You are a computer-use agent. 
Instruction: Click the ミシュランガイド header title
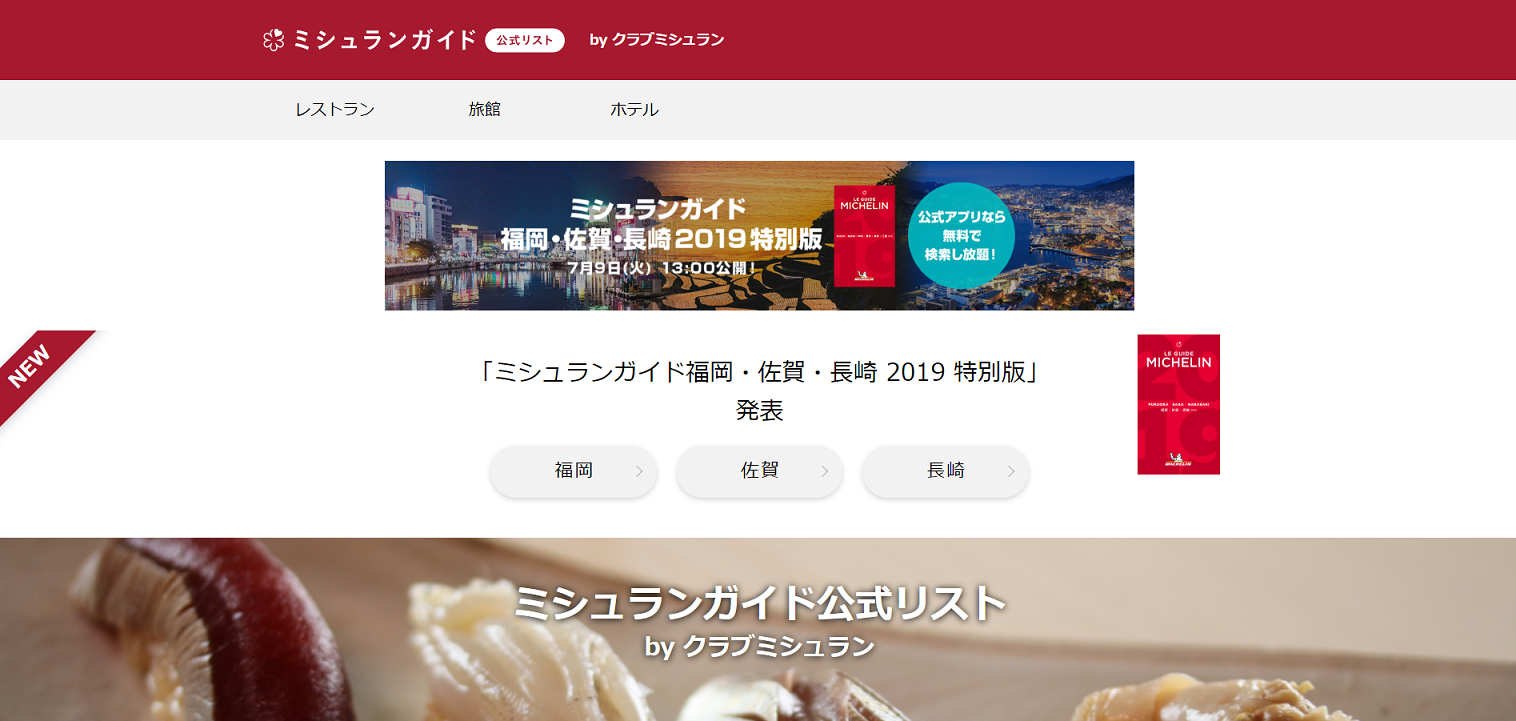(385, 40)
